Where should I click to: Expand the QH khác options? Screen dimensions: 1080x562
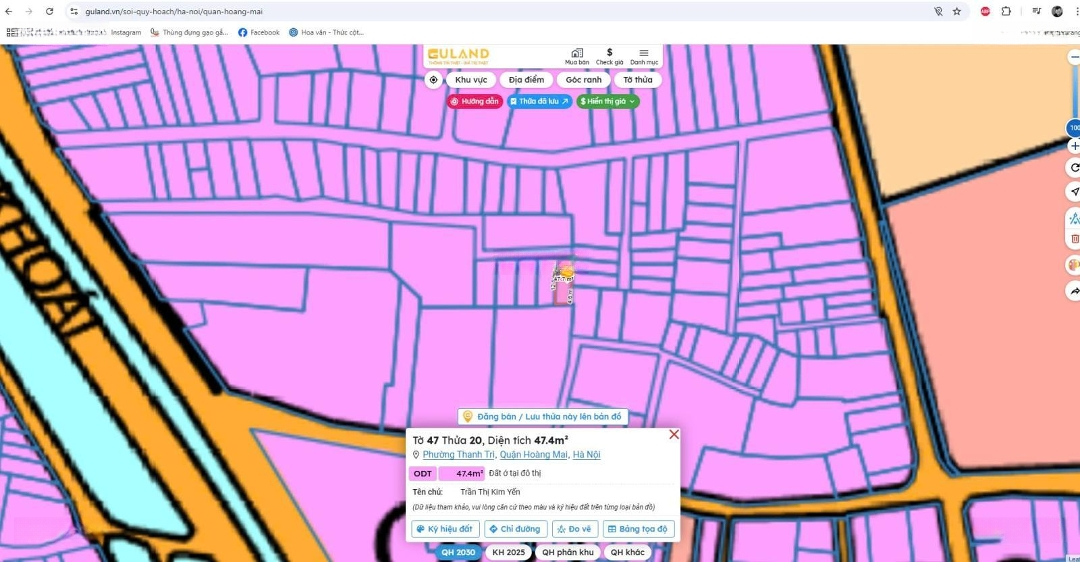click(627, 552)
